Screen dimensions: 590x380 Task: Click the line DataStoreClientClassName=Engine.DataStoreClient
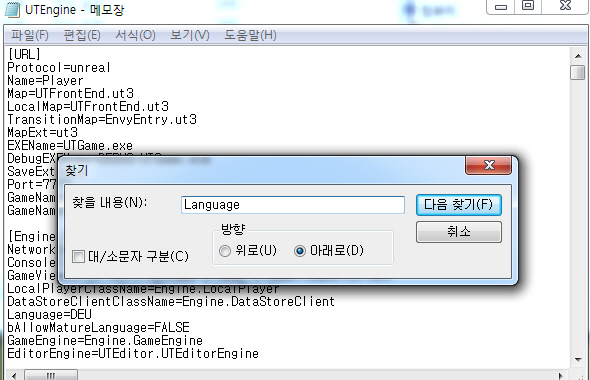[x=171, y=301]
